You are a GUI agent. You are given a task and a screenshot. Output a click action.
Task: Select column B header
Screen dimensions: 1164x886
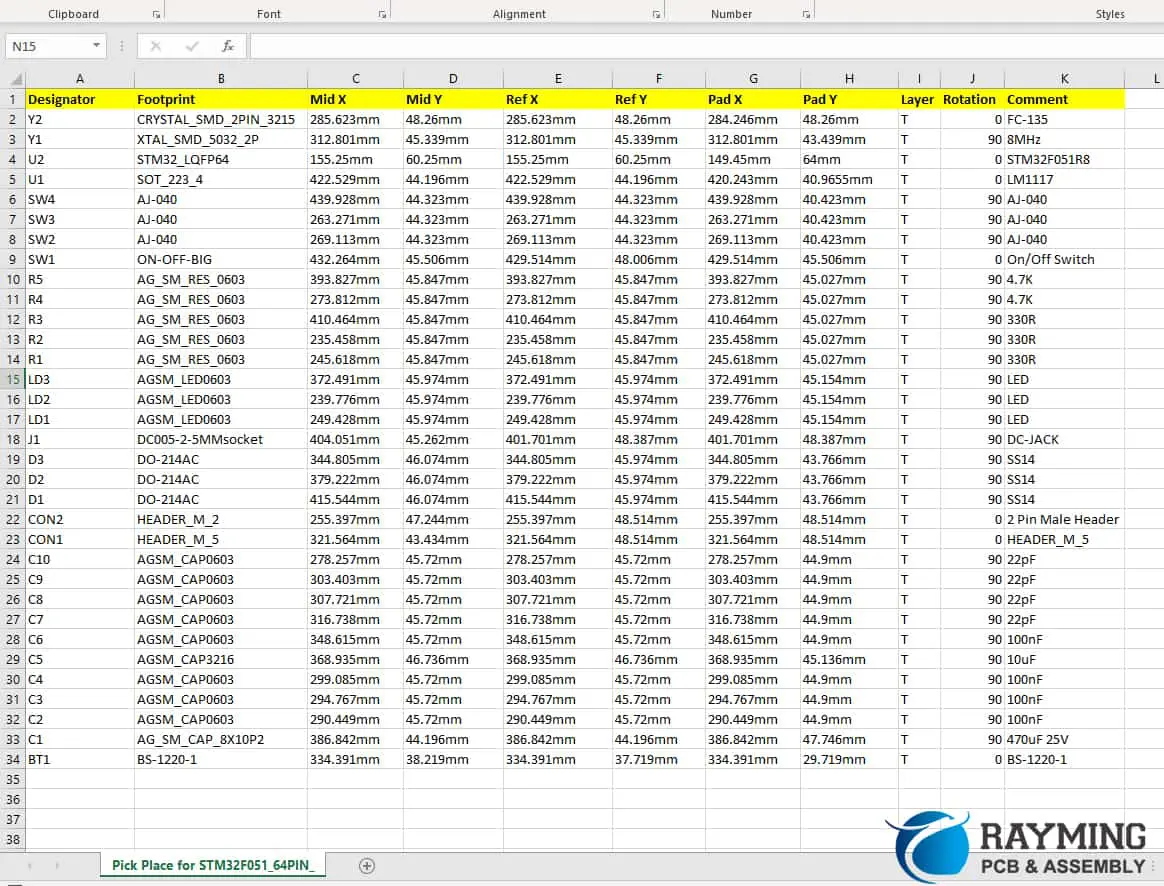[221, 79]
